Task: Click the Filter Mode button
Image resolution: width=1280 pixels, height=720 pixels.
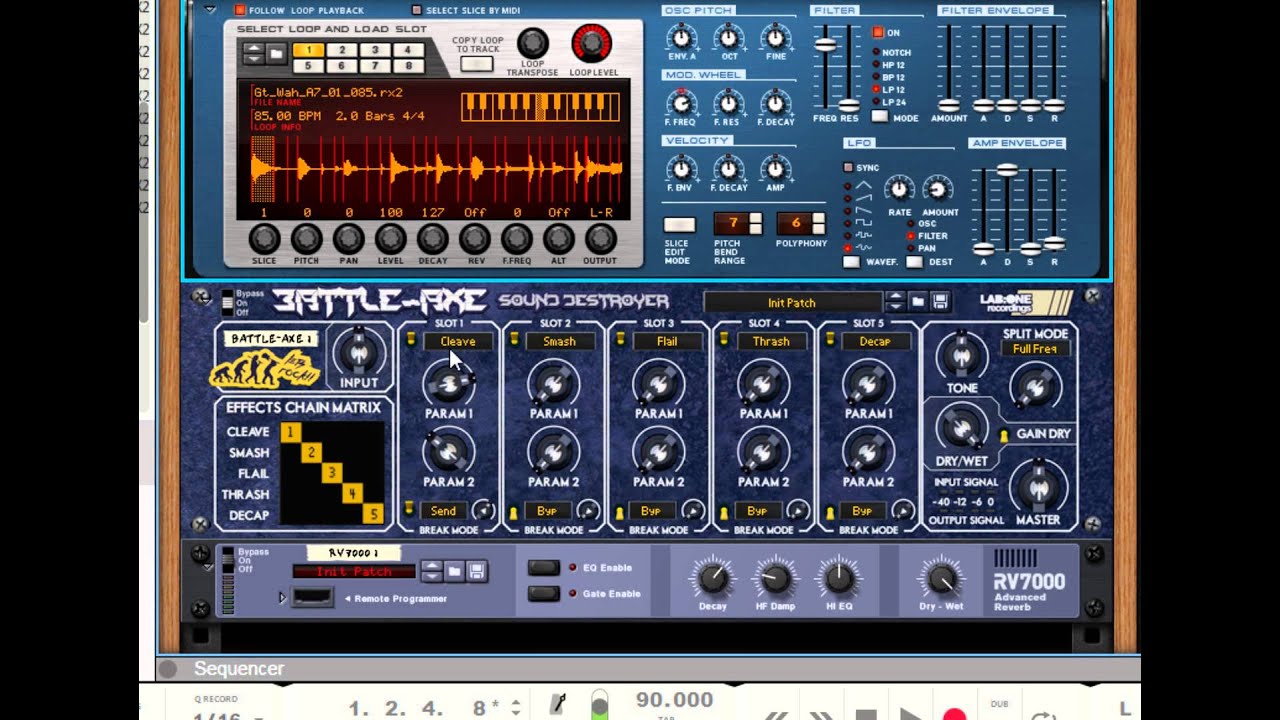Action: [879, 117]
